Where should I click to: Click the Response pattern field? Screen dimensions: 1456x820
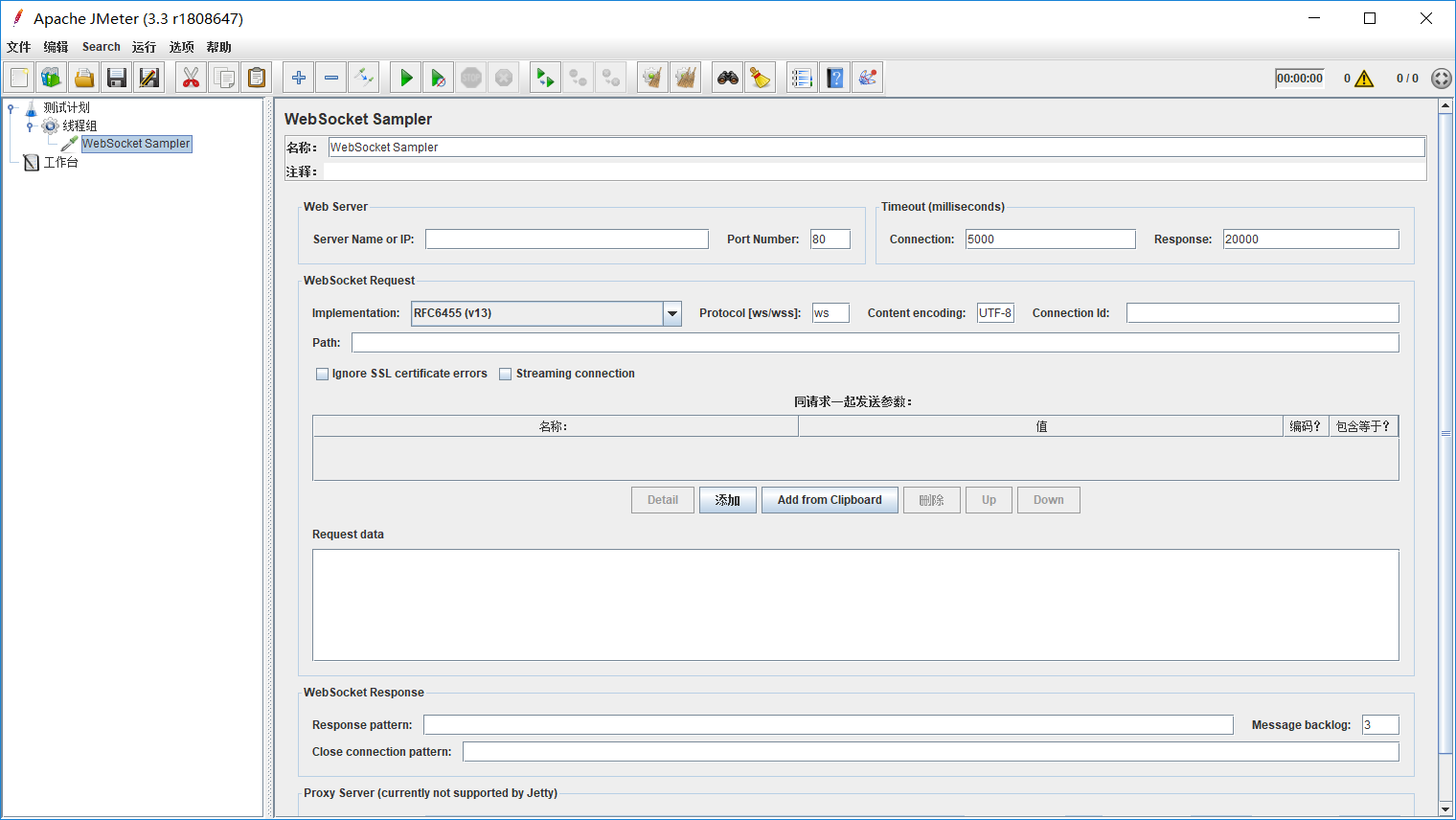829,725
